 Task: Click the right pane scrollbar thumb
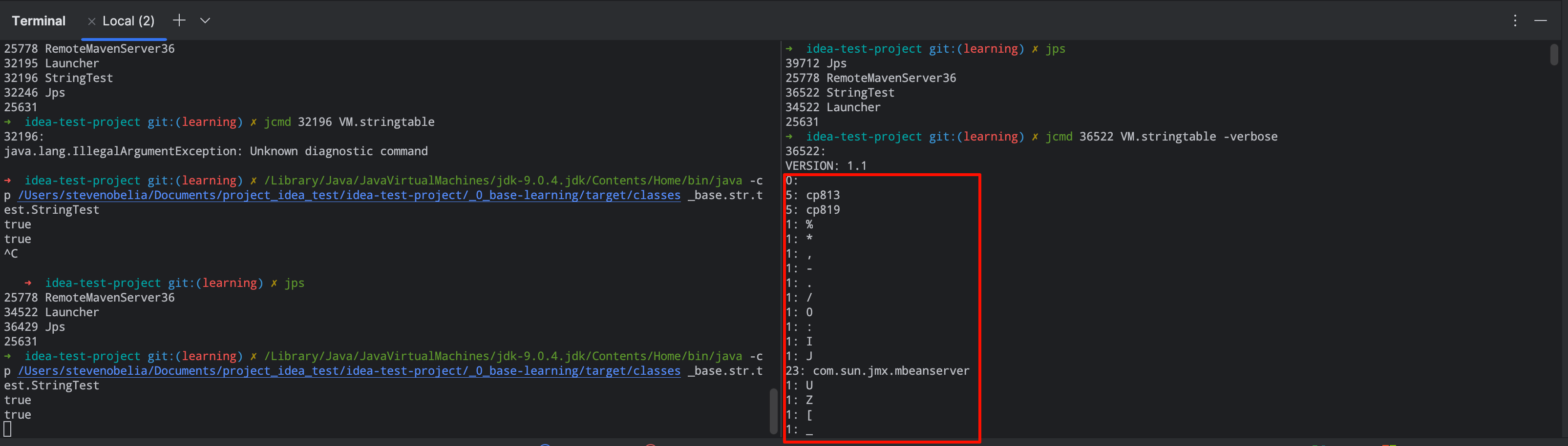coord(1553,55)
